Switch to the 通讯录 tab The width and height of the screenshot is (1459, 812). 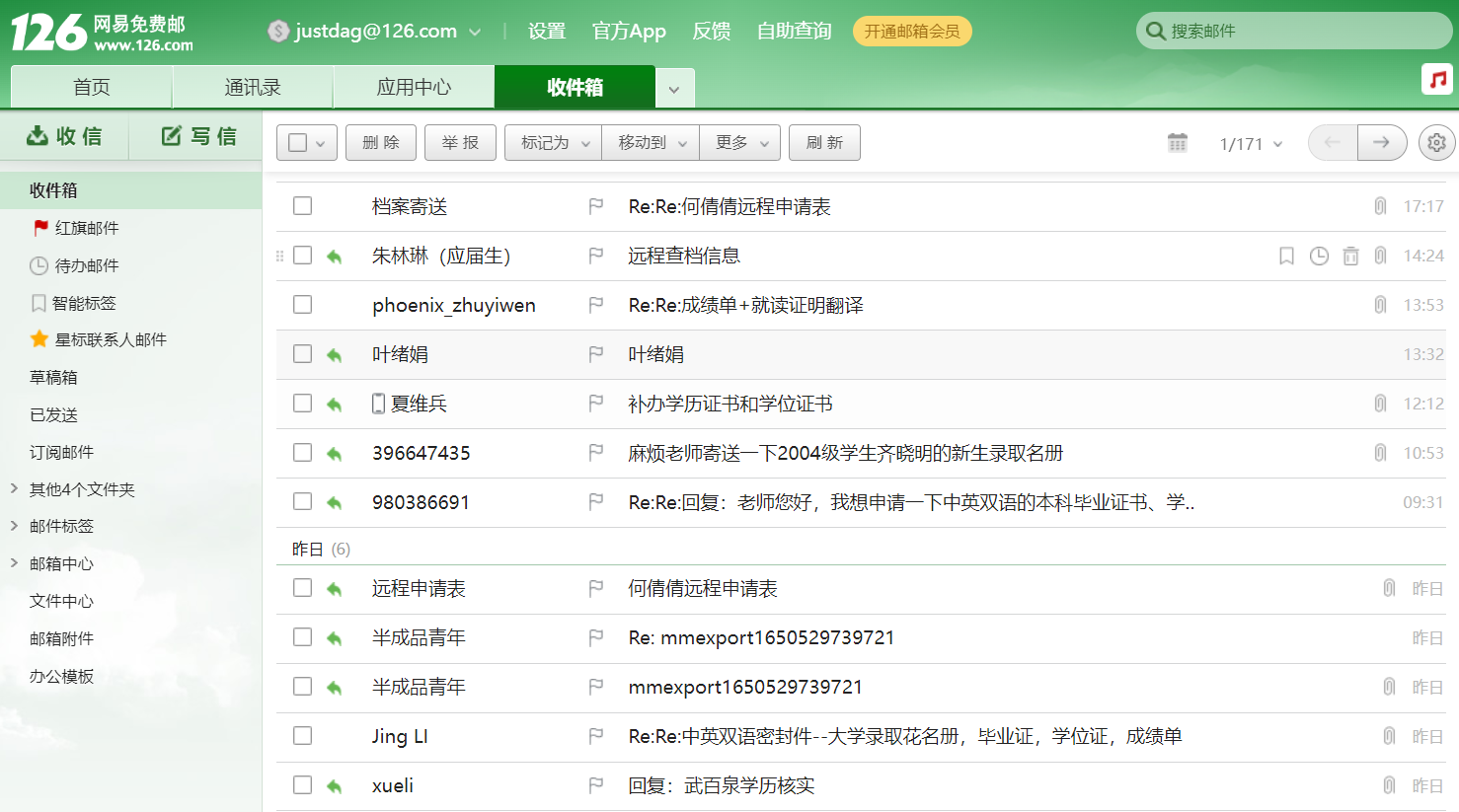point(253,87)
